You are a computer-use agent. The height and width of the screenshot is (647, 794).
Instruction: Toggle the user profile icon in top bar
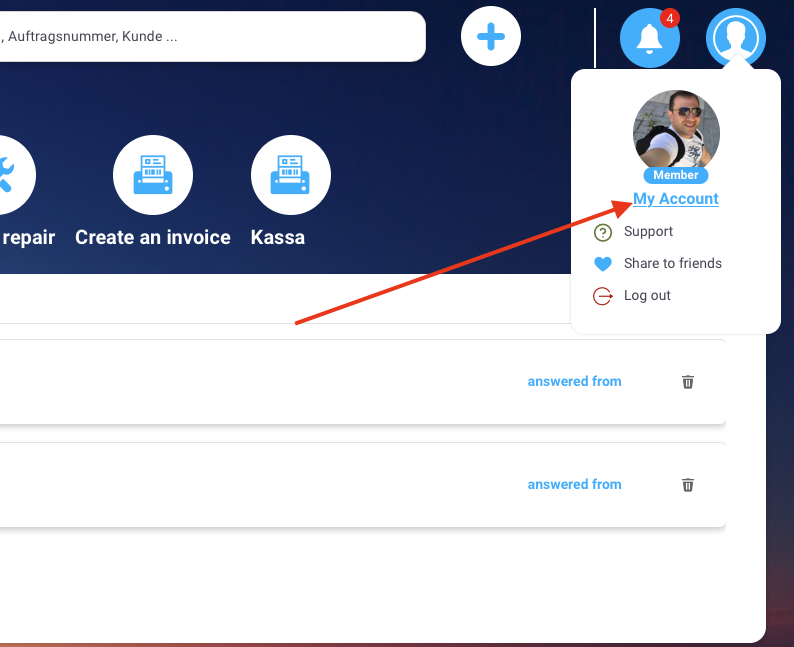point(735,38)
